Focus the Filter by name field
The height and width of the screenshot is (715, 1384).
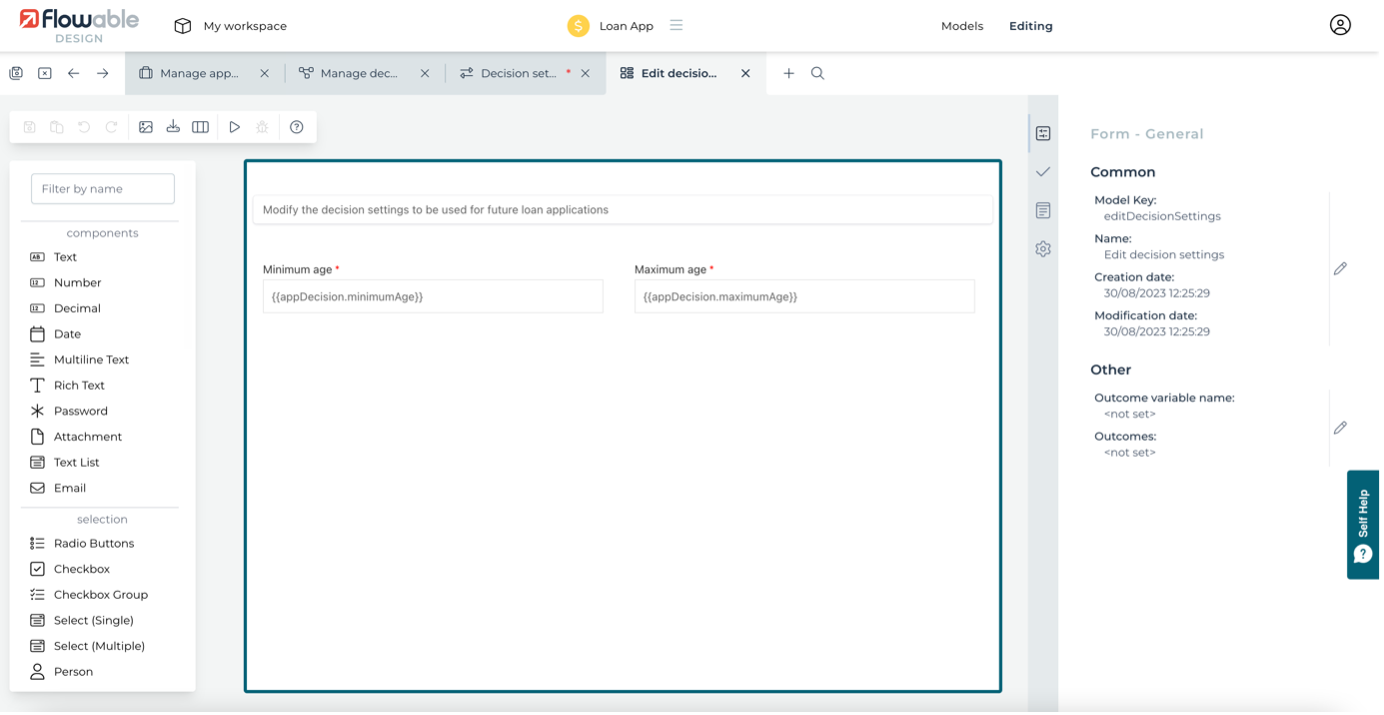pos(103,189)
